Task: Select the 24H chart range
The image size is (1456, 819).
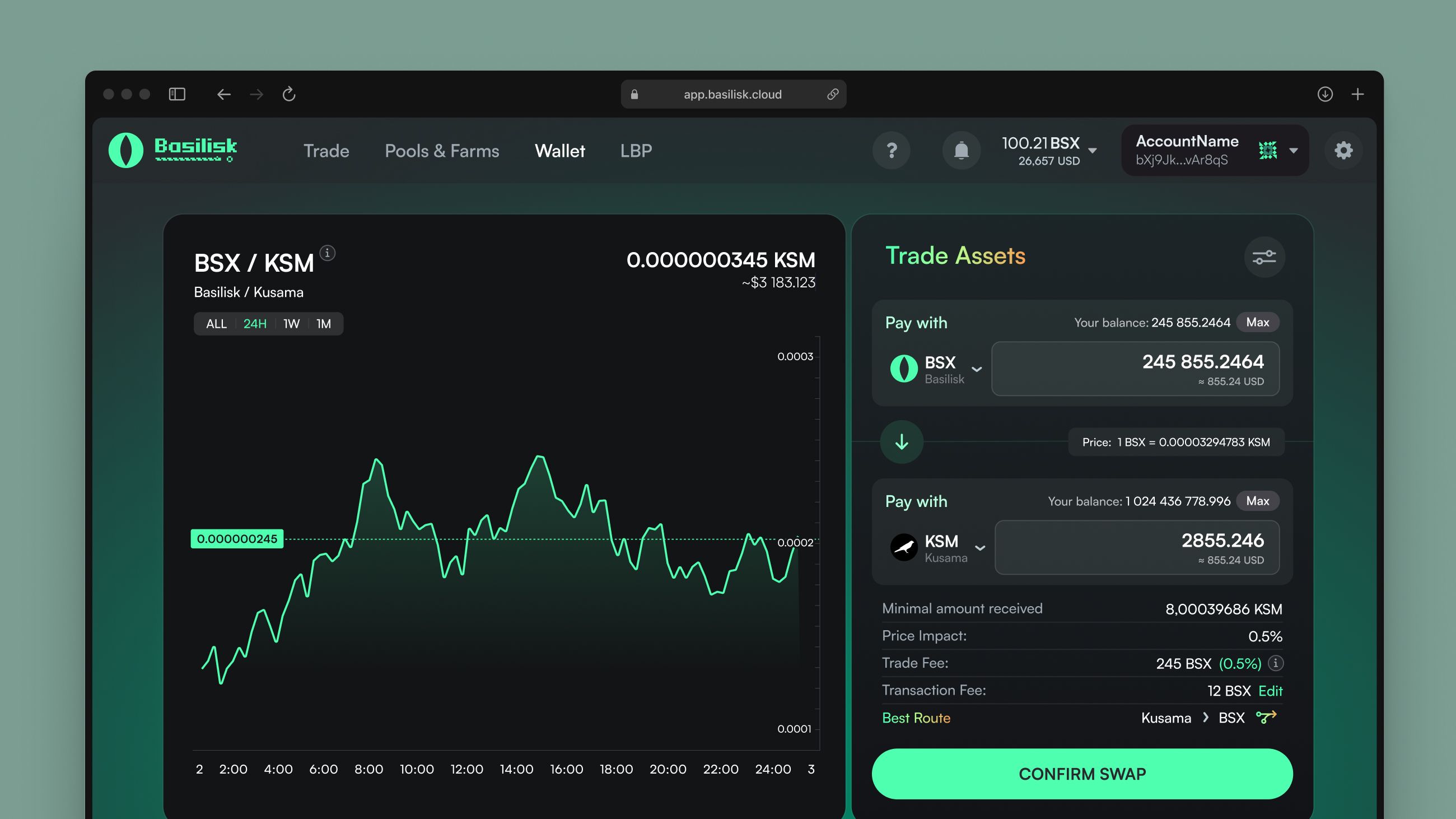Action: (x=255, y=324)
